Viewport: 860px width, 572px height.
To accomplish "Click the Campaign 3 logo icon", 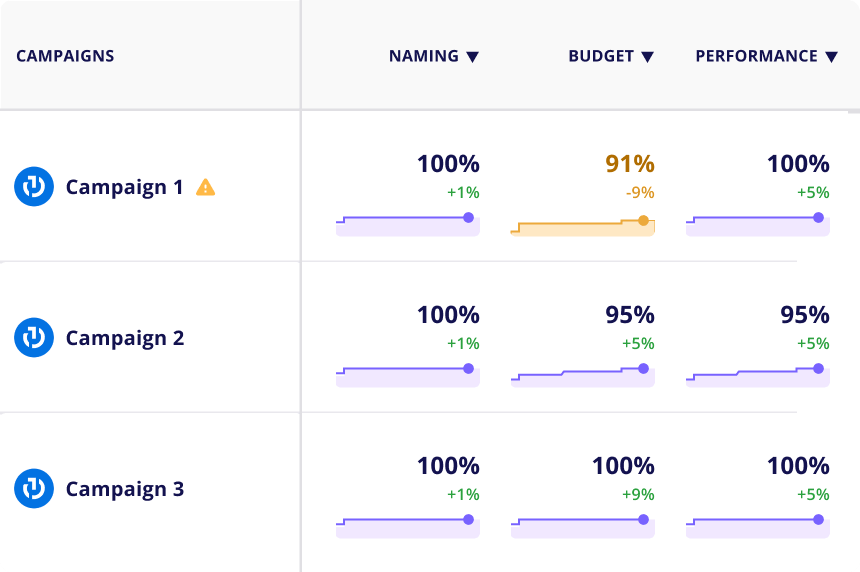I will (x=34, y=489).
